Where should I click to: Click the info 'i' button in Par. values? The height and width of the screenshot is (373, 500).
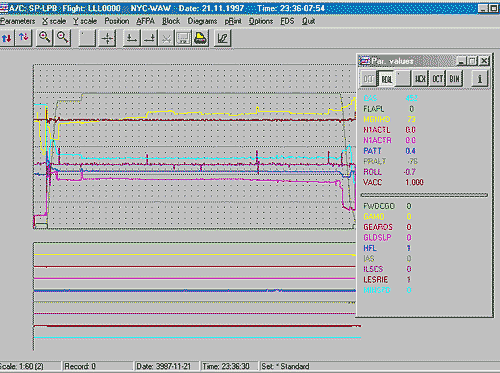480,79
